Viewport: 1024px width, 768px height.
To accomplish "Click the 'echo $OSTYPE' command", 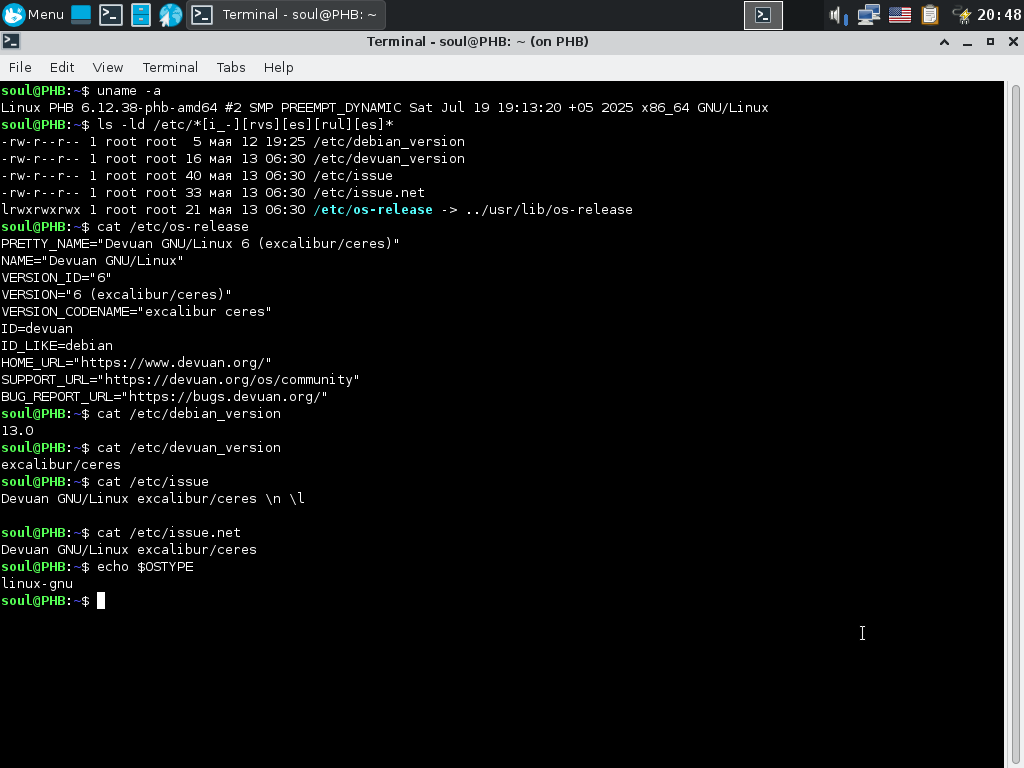I will pos(145,567).
